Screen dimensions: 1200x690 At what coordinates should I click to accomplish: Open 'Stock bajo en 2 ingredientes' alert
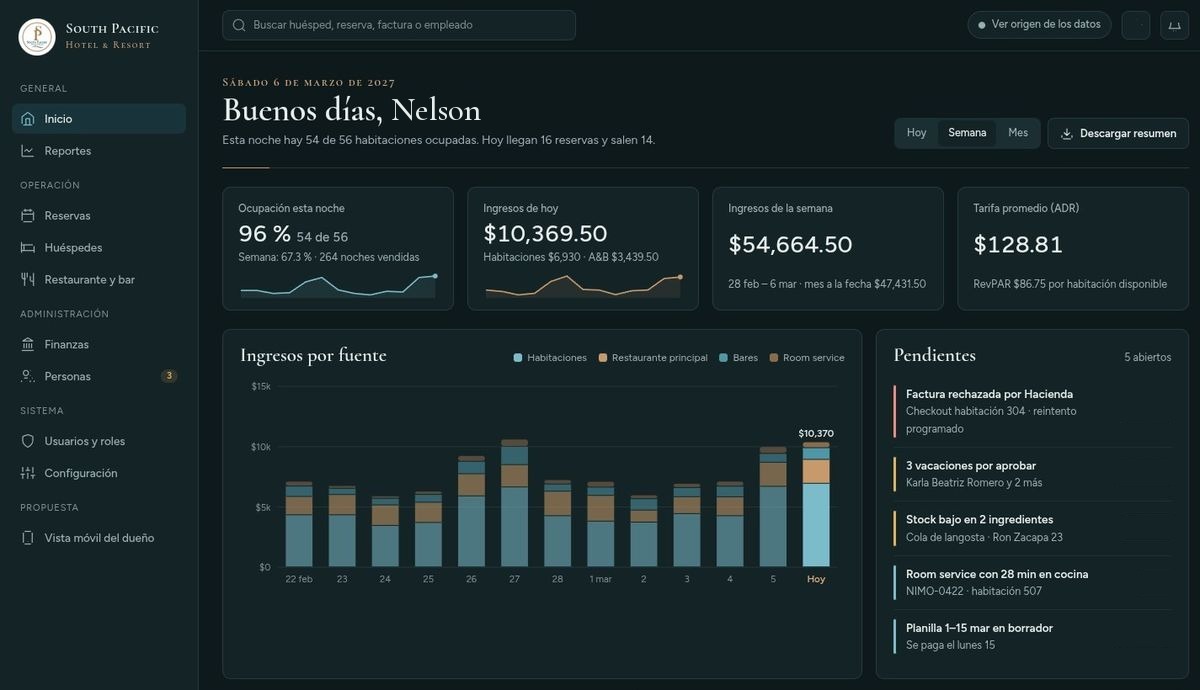pos(1032,528)
